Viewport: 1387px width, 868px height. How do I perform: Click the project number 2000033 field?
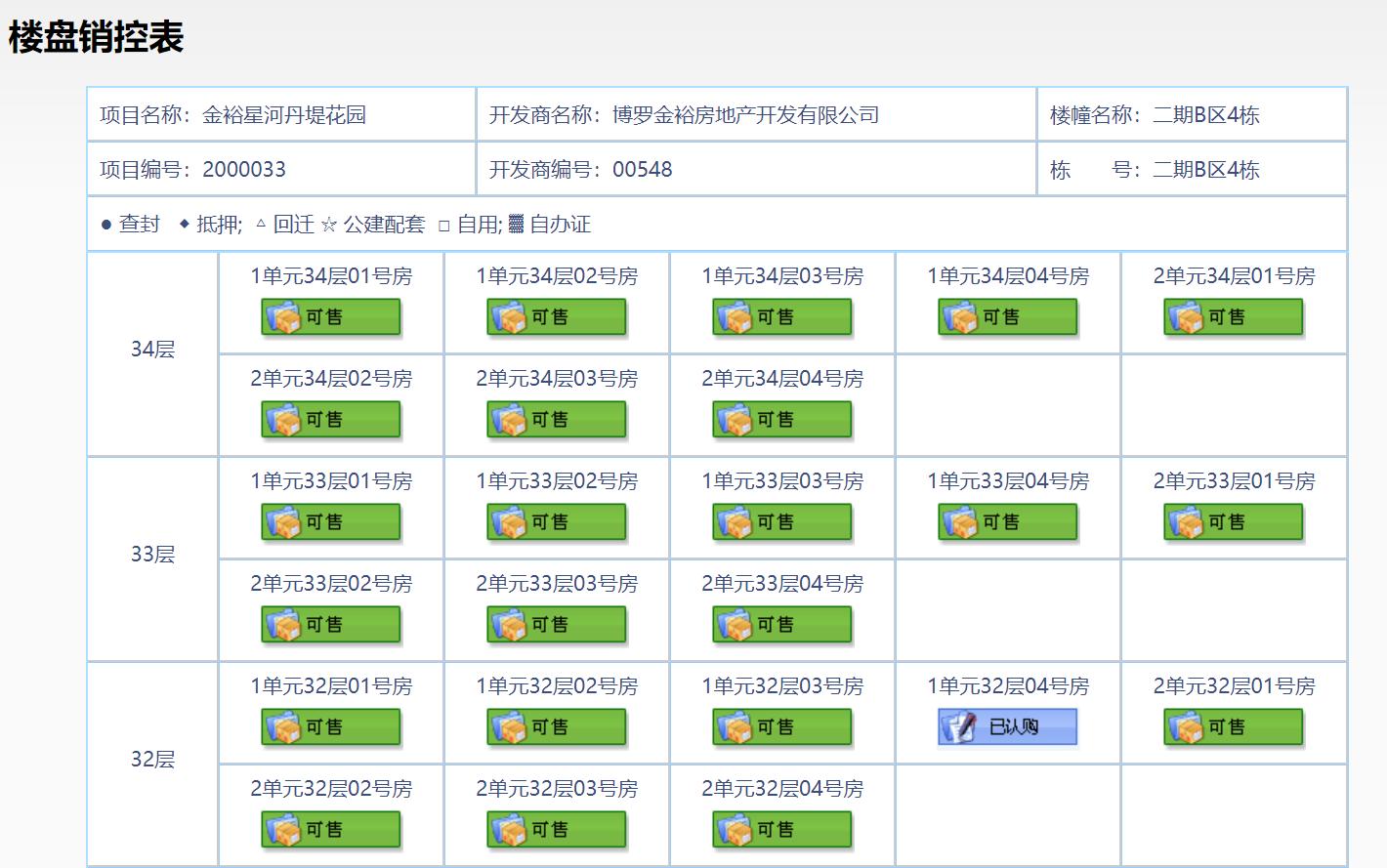(244, 169)
